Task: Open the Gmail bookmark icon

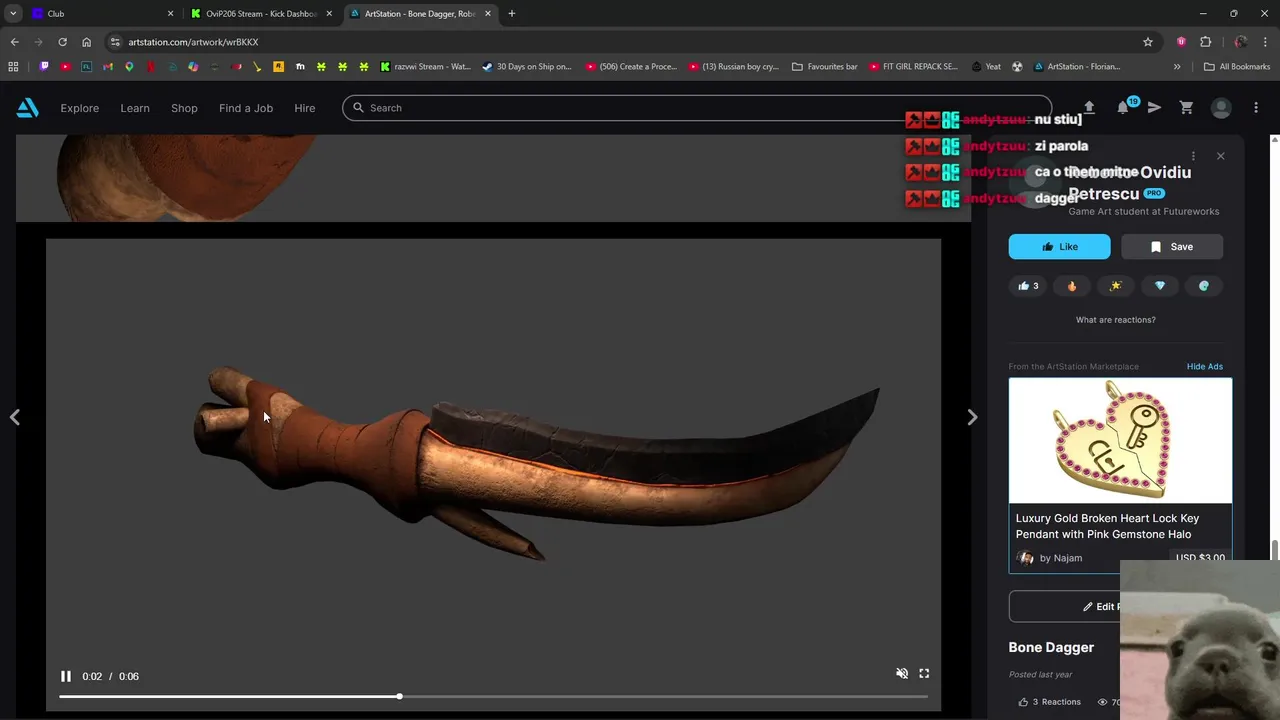Action: point(108,67)
